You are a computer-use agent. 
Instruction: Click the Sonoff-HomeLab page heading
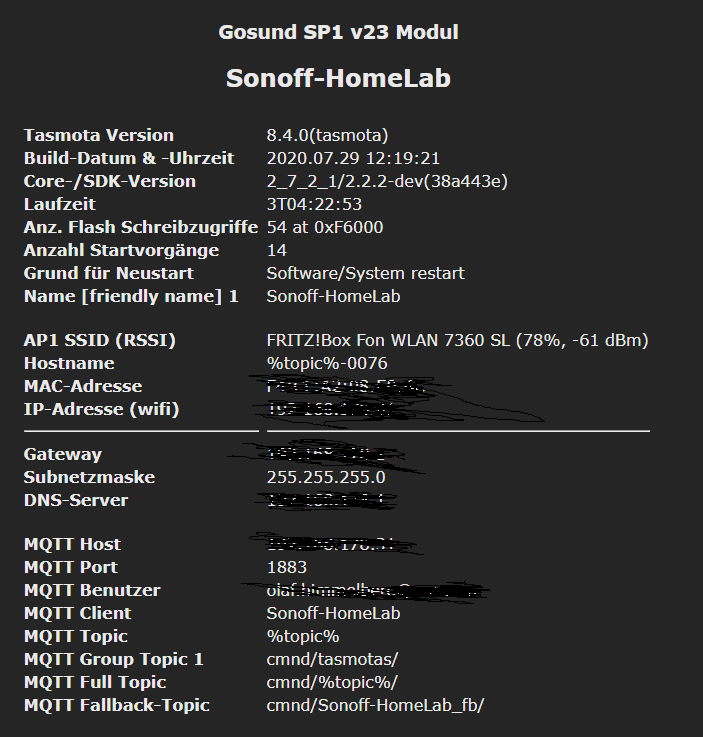338,78
